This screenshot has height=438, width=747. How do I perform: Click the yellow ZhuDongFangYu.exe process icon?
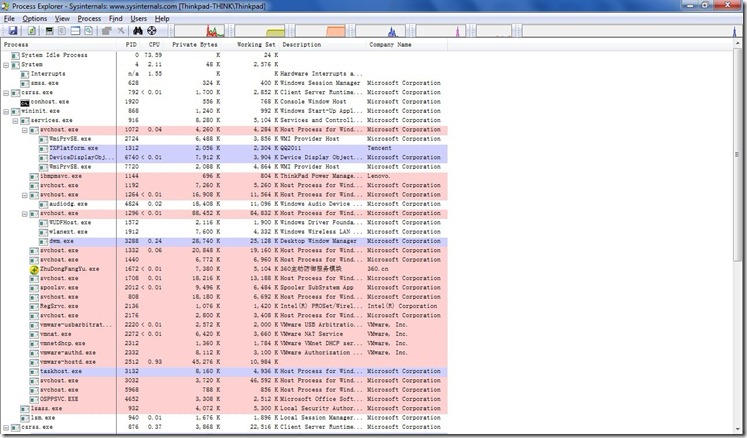click(x=34, y=269)
